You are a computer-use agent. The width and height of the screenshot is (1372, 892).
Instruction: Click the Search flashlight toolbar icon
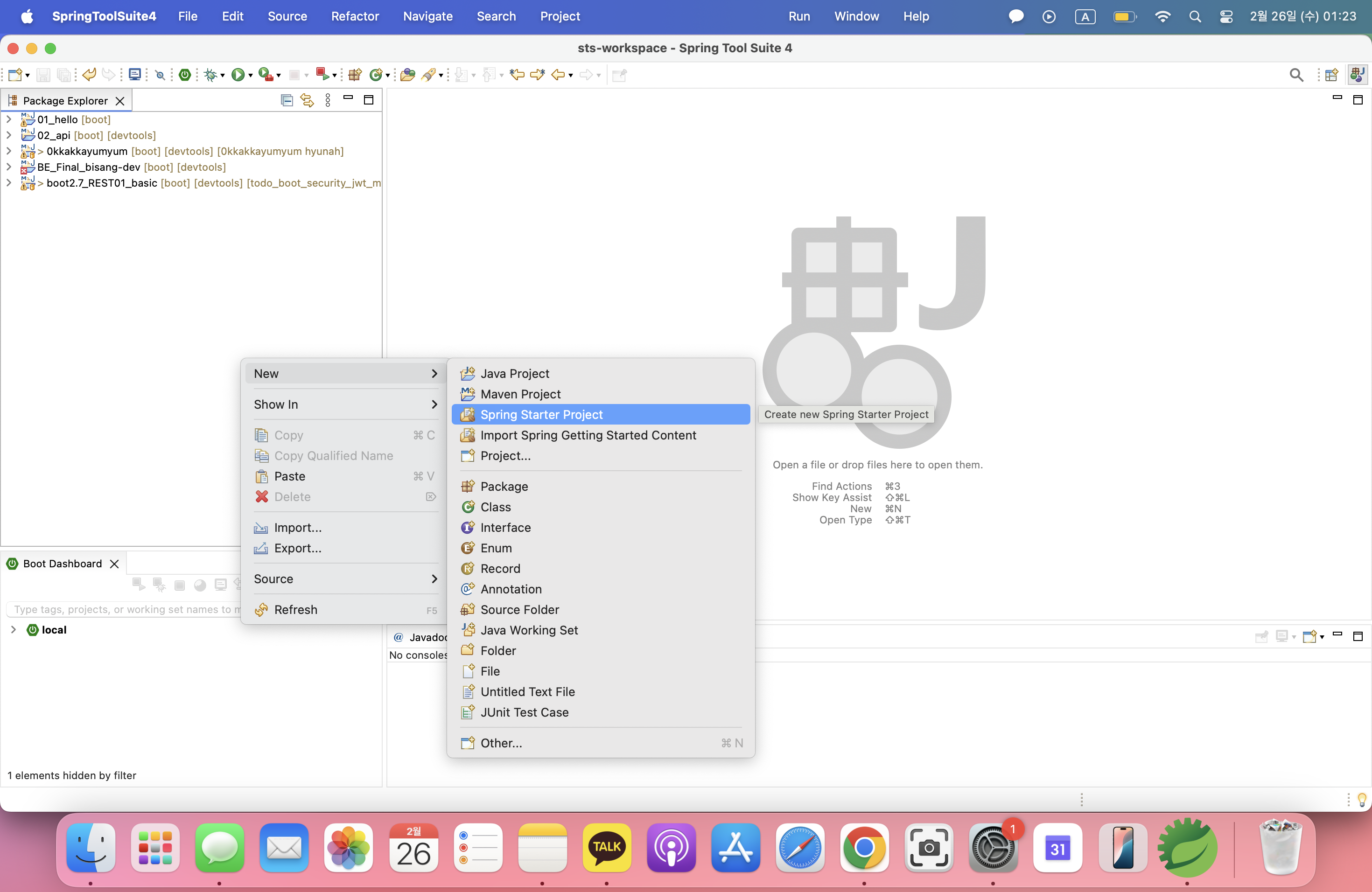click(428, 75)
